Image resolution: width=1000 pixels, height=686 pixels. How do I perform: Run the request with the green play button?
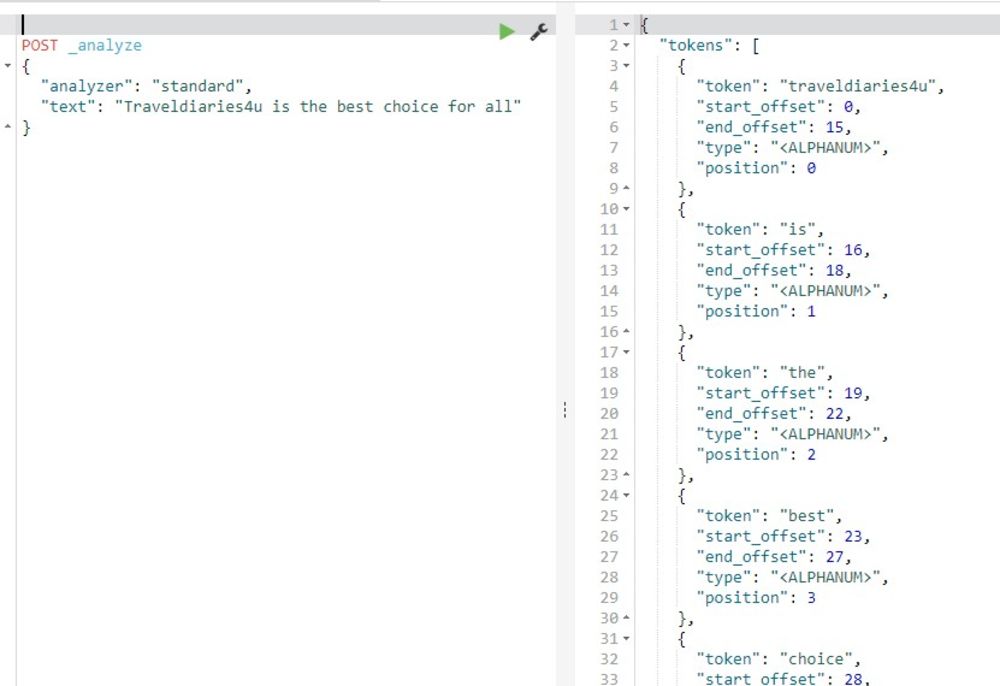506,31
